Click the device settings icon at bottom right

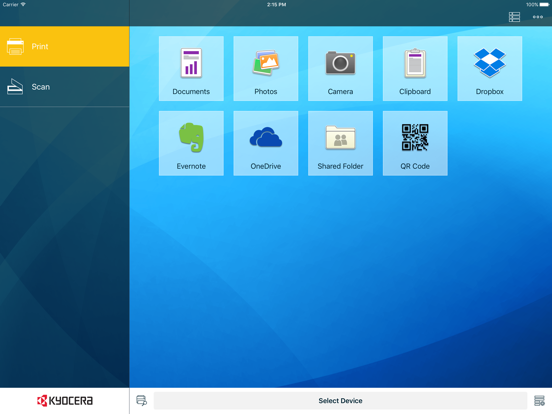pos(539,401)
